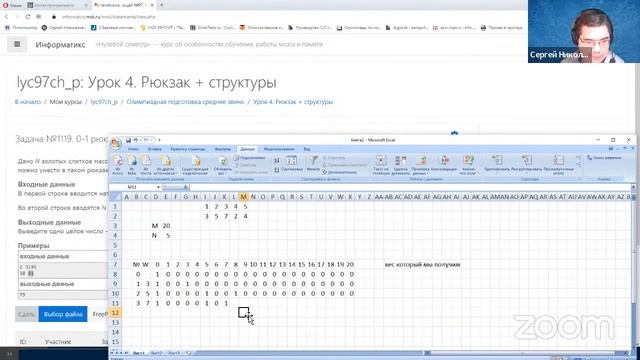This screenshot has height=360, width=640.
Task: Click the 'Информатикс' site title
Action: click(60, 44)
